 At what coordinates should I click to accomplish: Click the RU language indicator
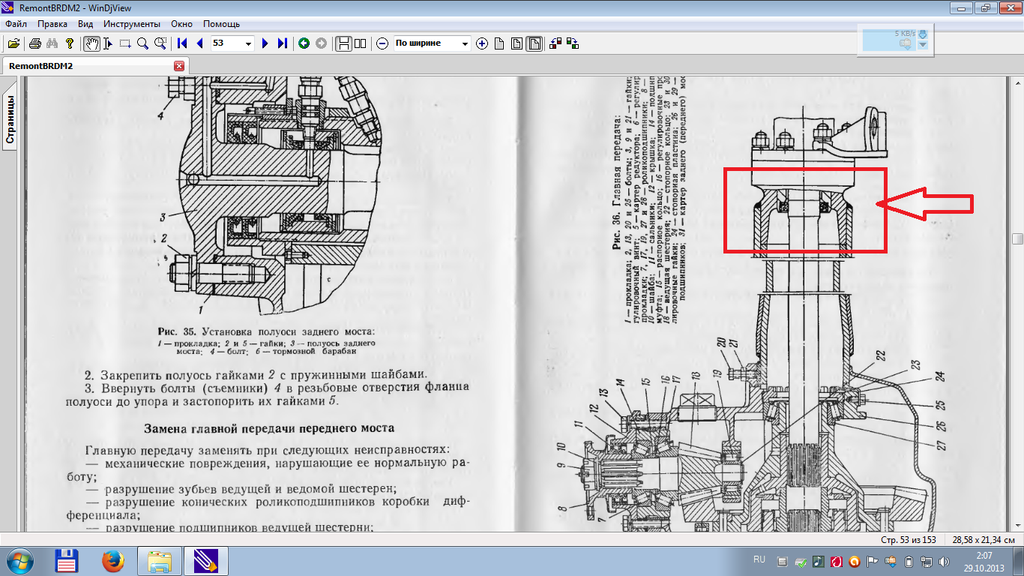pyautogui.click(x=759, y=560)
